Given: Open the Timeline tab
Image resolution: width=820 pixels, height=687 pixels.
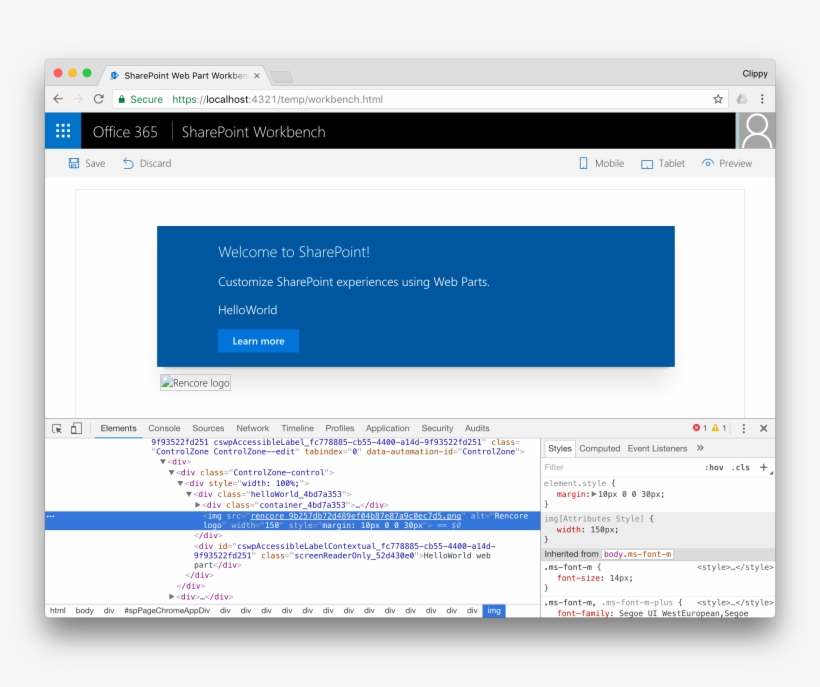Looking at the screenshot, I should 298,428.
